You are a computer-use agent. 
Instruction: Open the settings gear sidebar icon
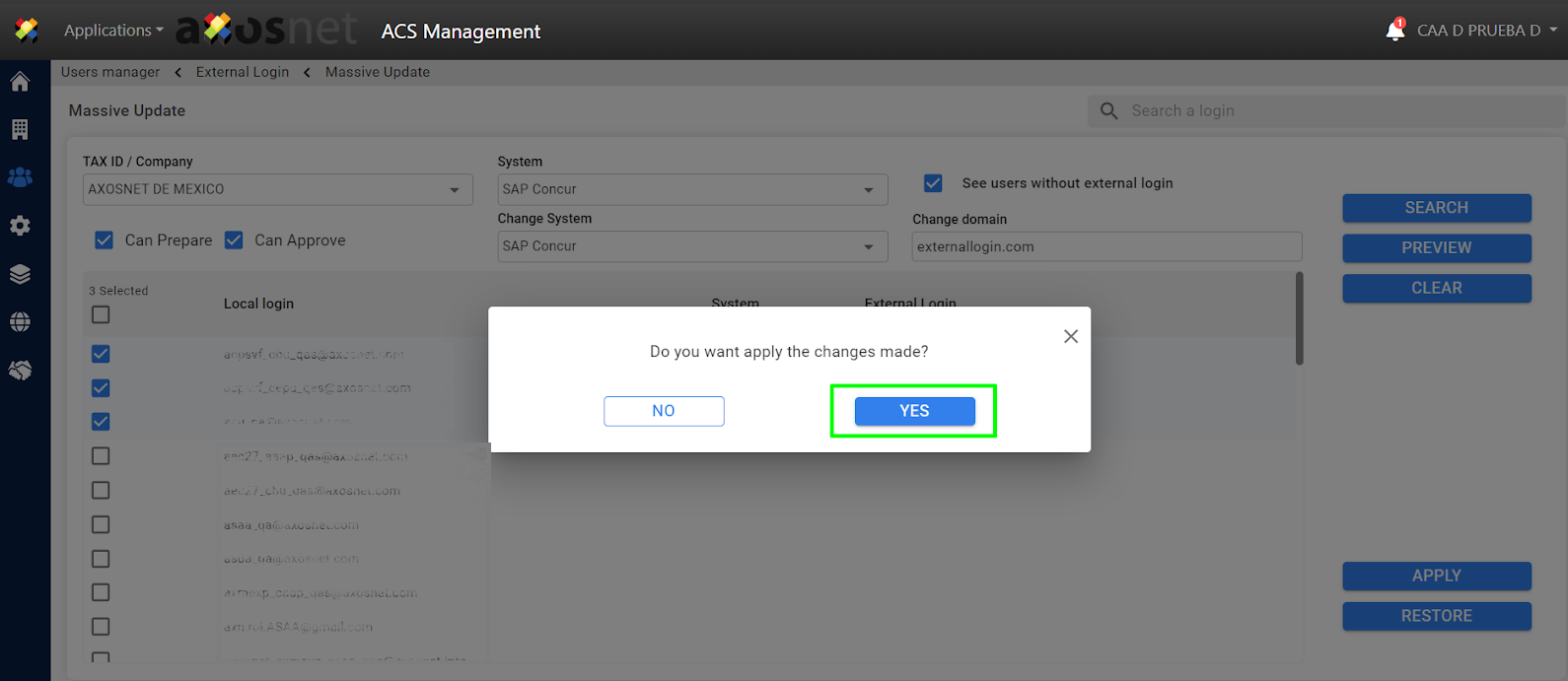(x=20, y=226)
